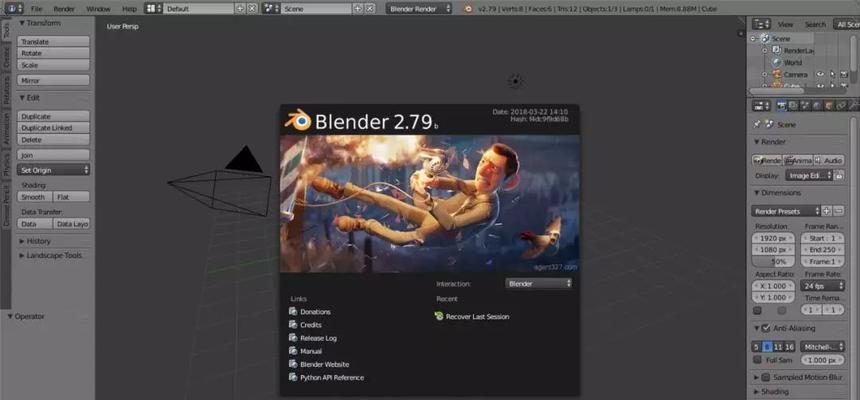Toggle Camera selectability cursor in outliner
This screenshot has width=860, height=400.
833,74
